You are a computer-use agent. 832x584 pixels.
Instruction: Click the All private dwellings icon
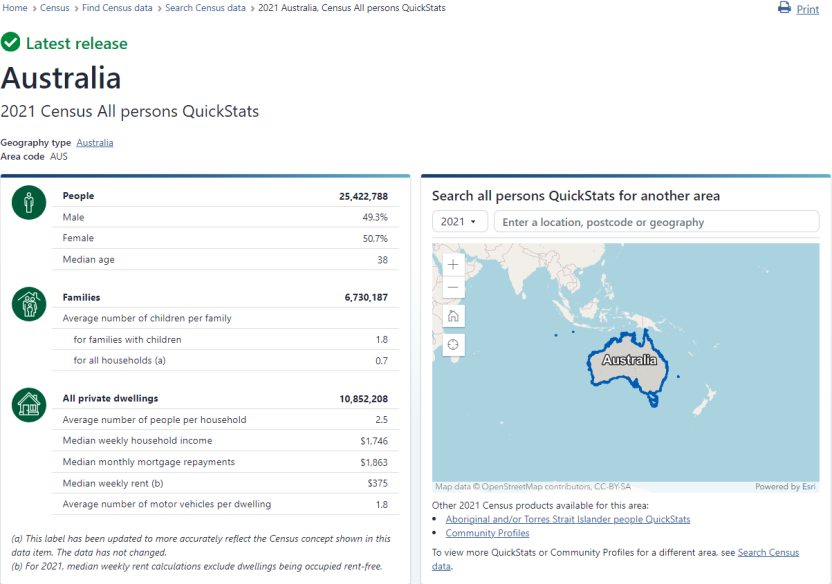tap(28, 405)
